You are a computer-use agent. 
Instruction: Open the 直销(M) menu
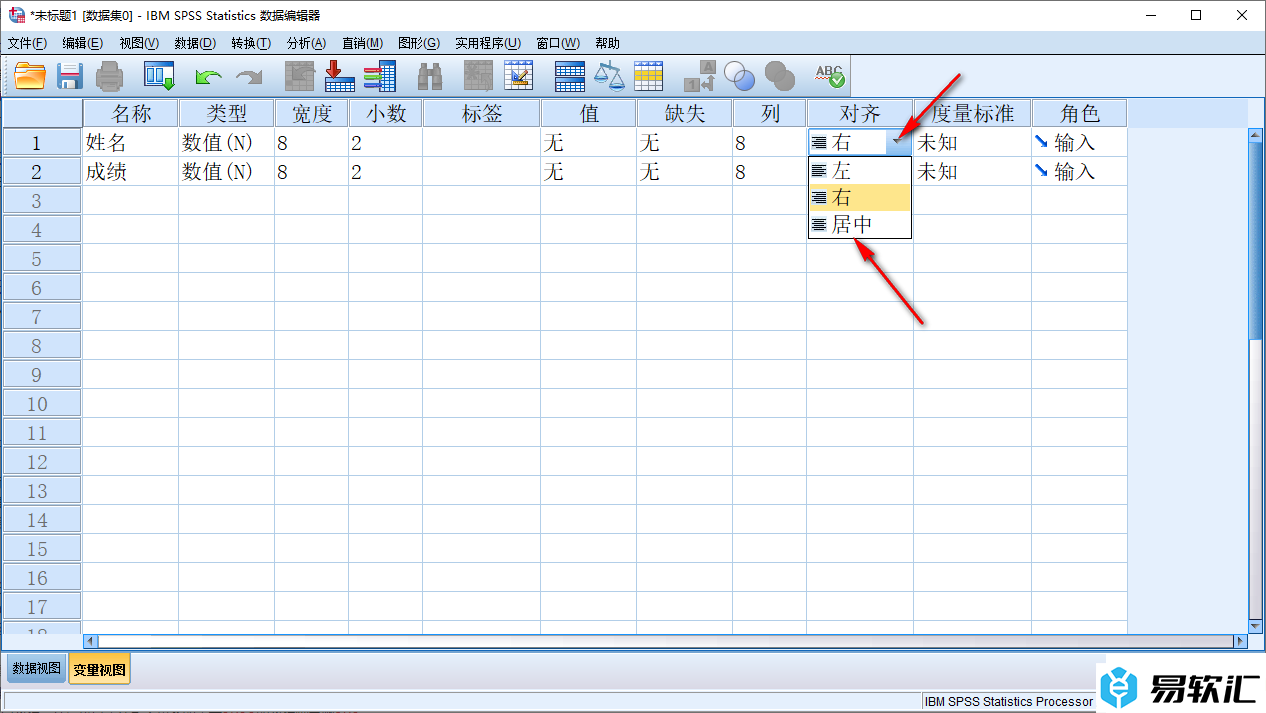point(362,43)
